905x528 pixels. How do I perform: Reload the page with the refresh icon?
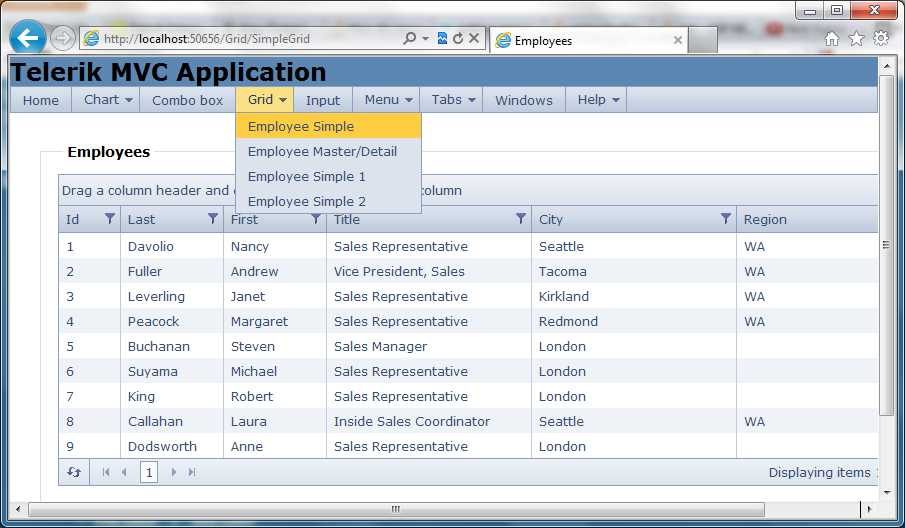[458, 39]
